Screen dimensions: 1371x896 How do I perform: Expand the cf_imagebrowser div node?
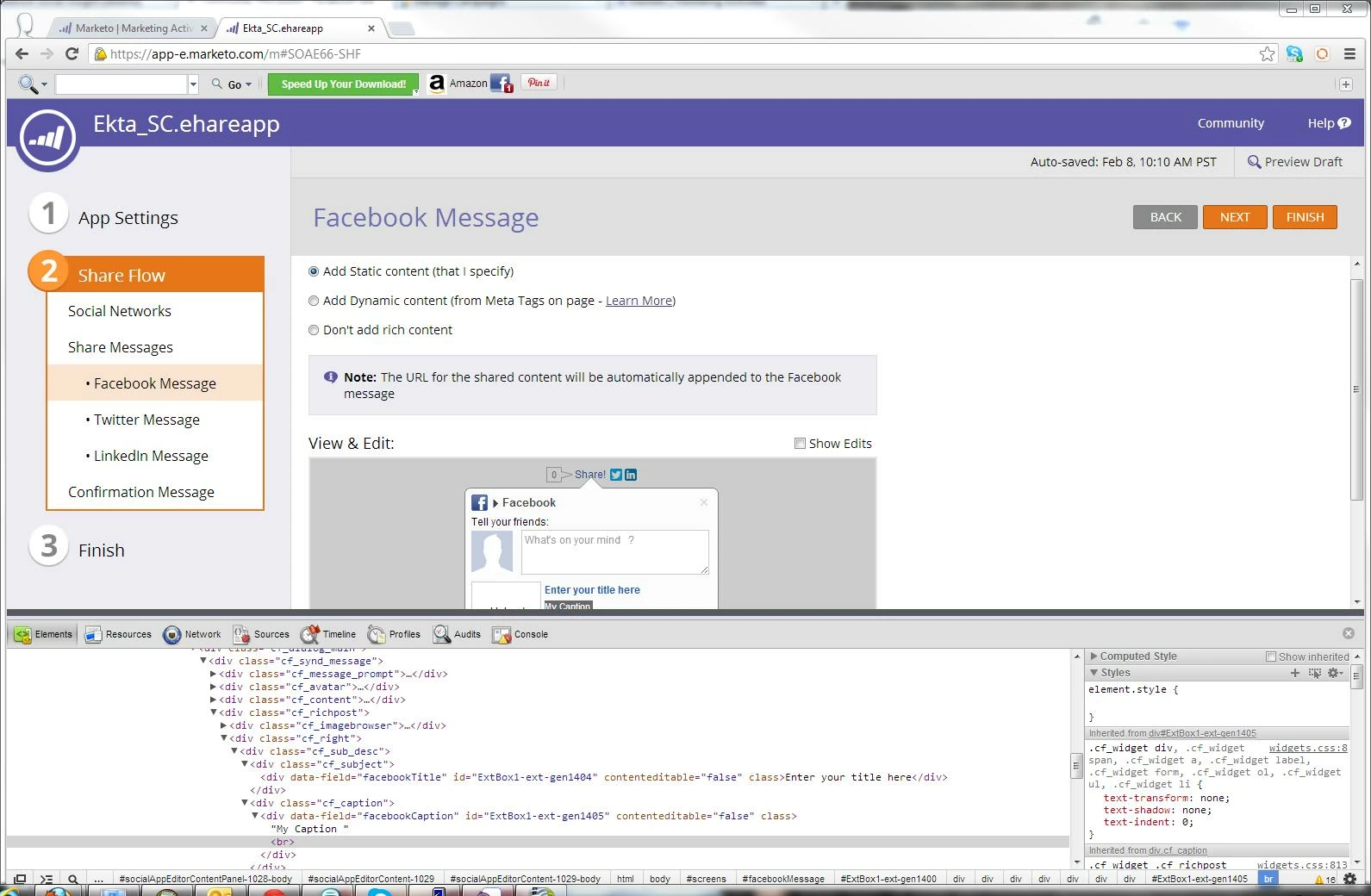pyautogui.click(x=223, y=725)
